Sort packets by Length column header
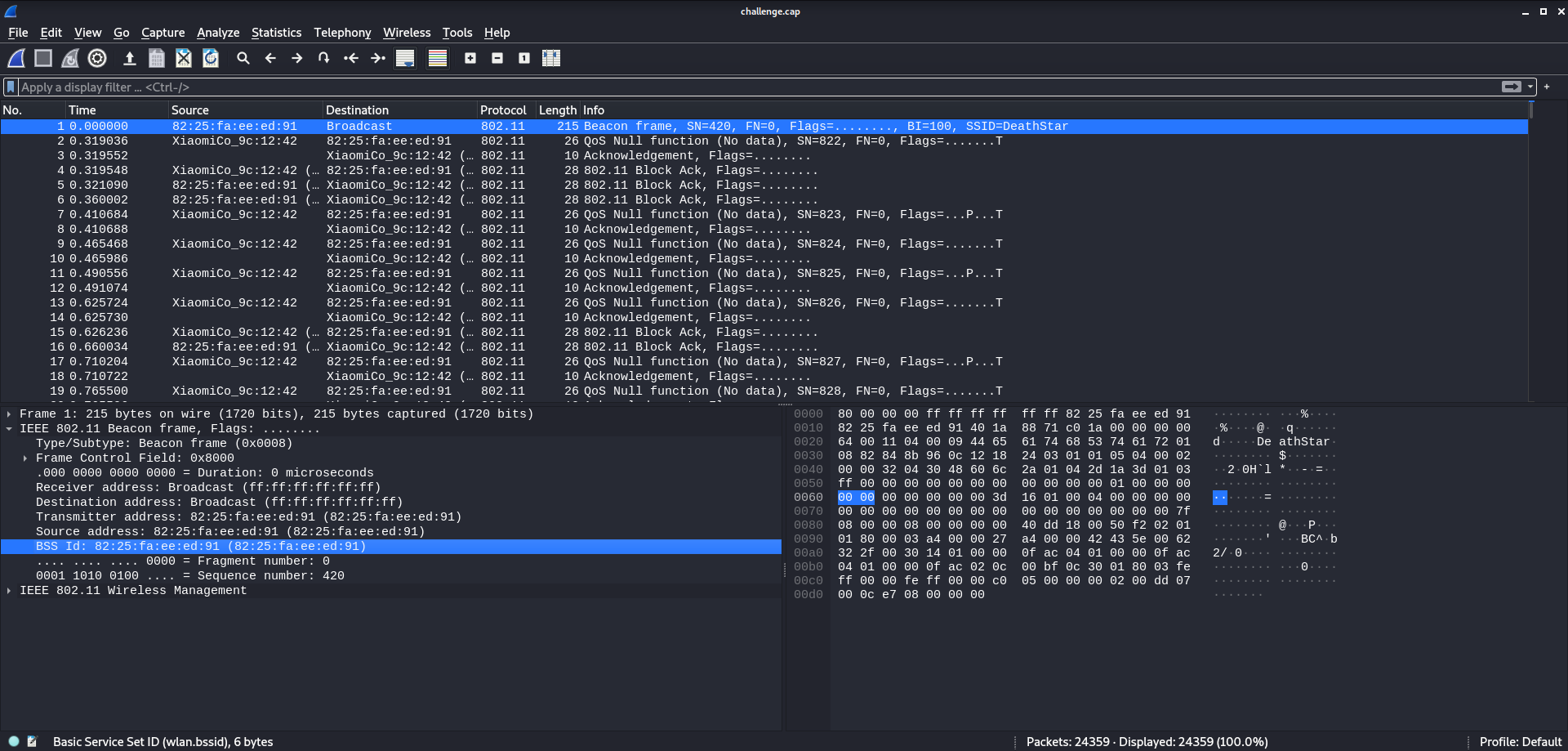1568x751 pixels. click(558, 110)
